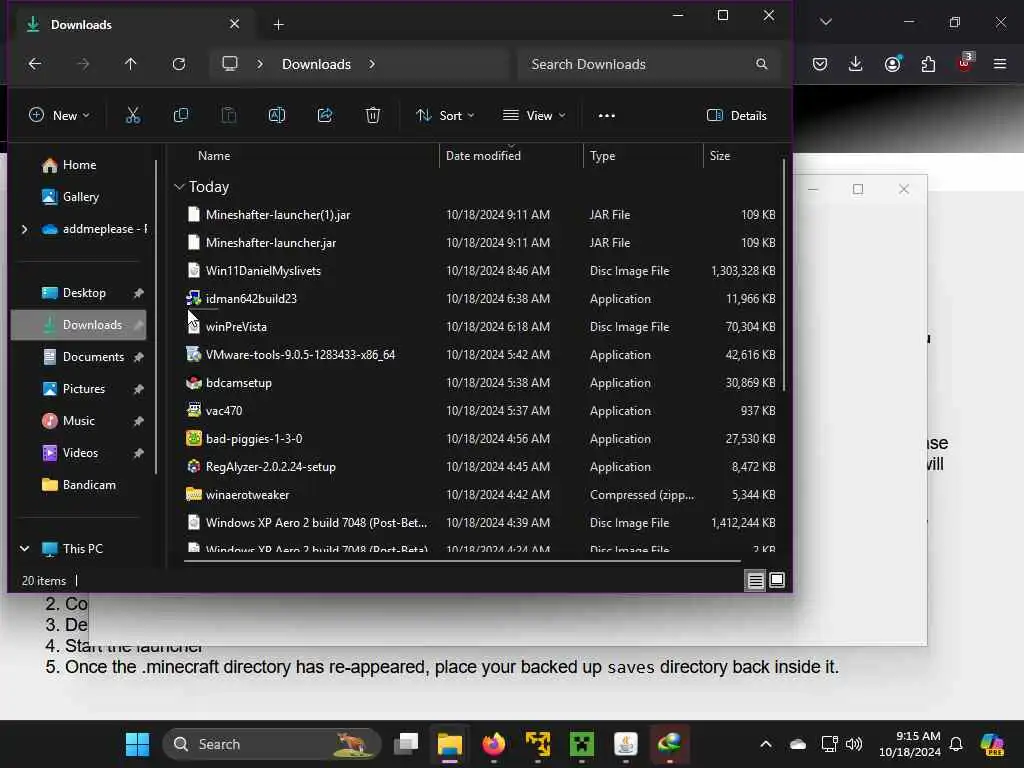Click the Paste clipboard icon
Screen dimensions: 1024x768
pyautogui.click(x=229, y=116)
